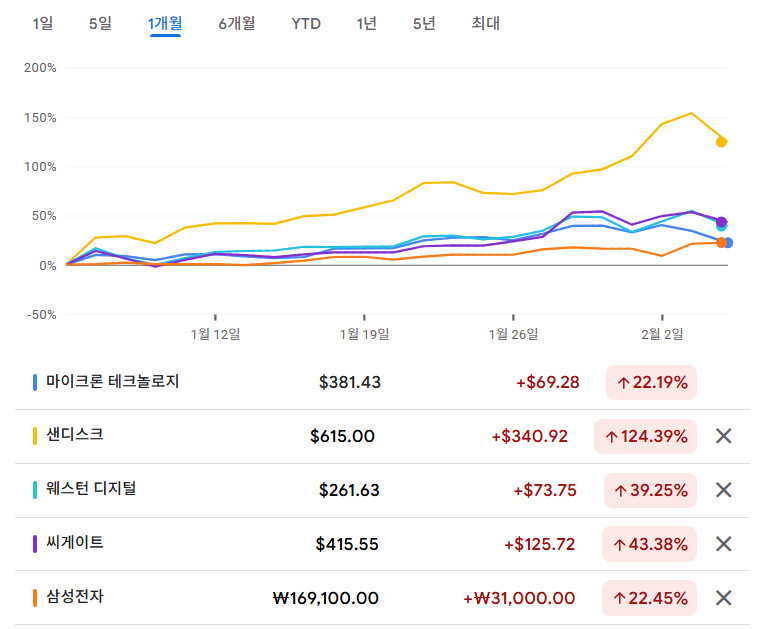Switch to the 5일 tab
This screenshot has width=772, height=629.
(100, 23)
